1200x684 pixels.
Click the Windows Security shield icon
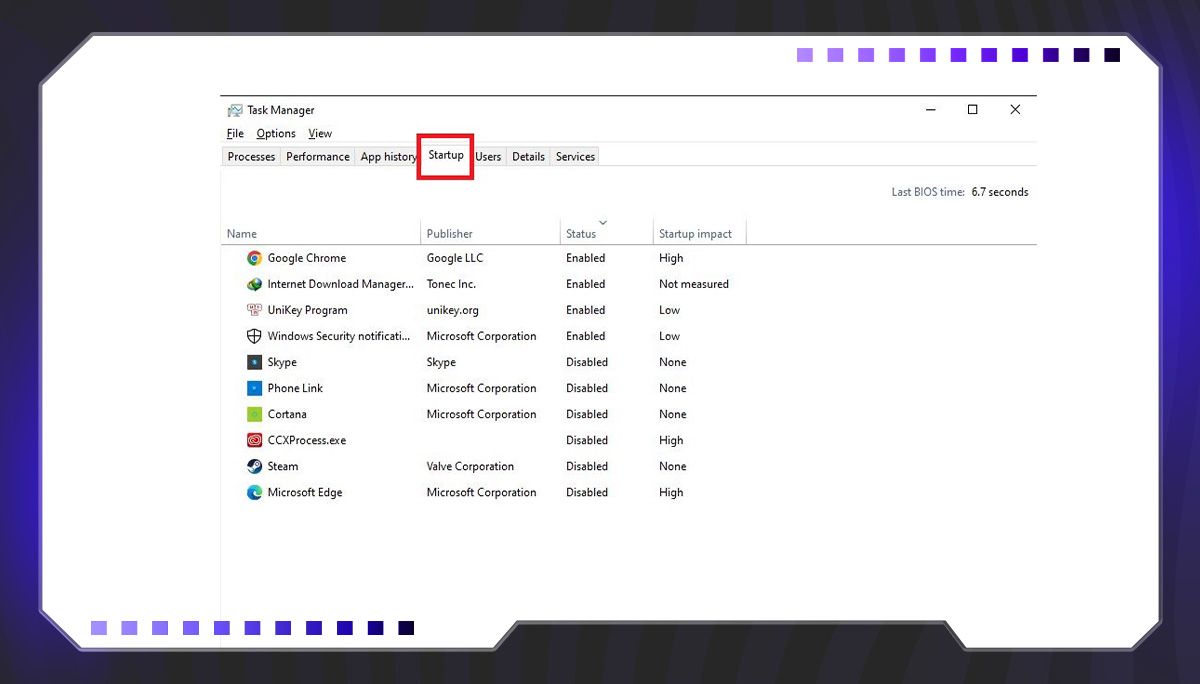tap(254, 336)
